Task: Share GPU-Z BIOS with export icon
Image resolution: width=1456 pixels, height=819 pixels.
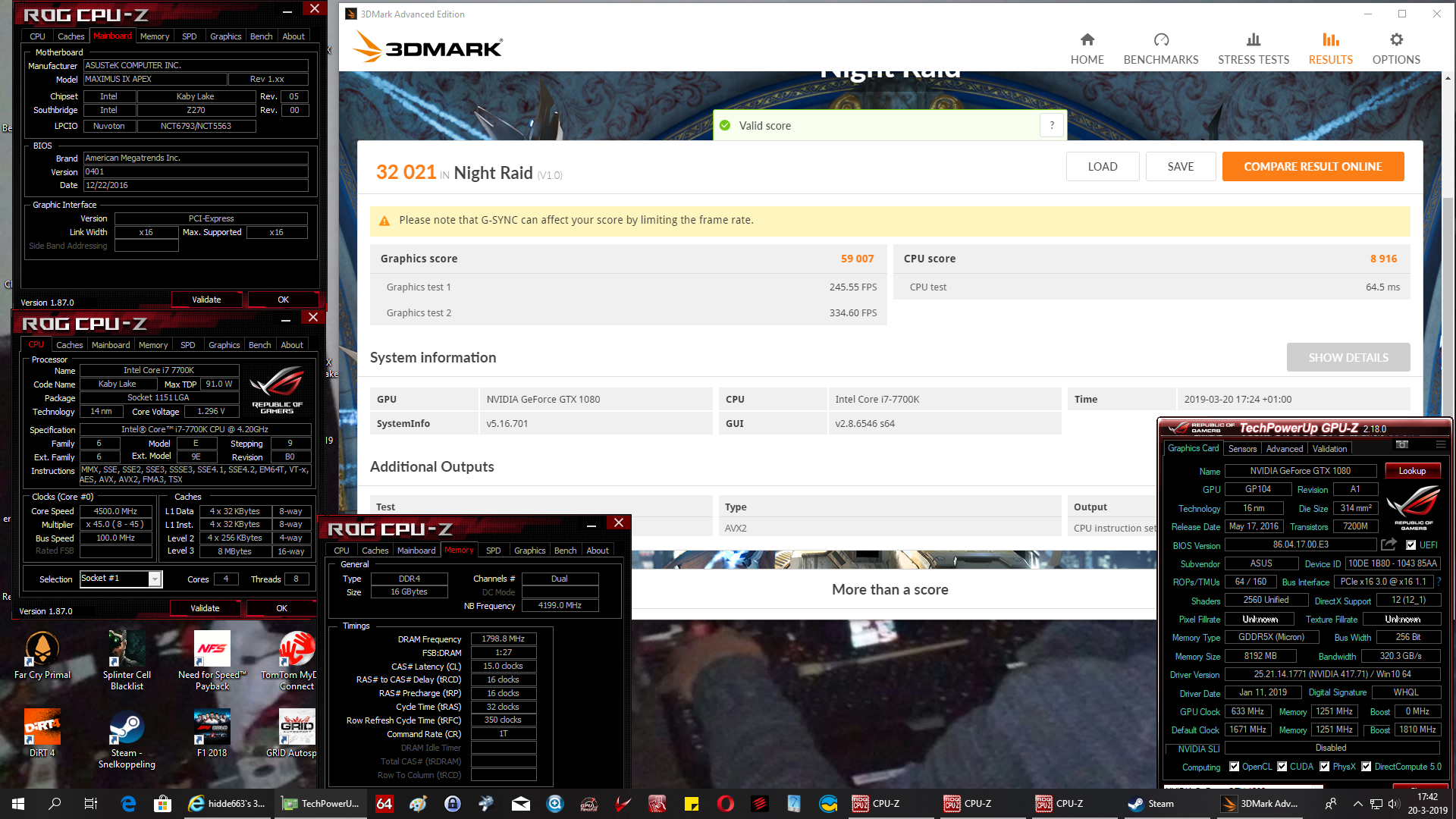Action: pyautogui.click(x=1389, y=544)
